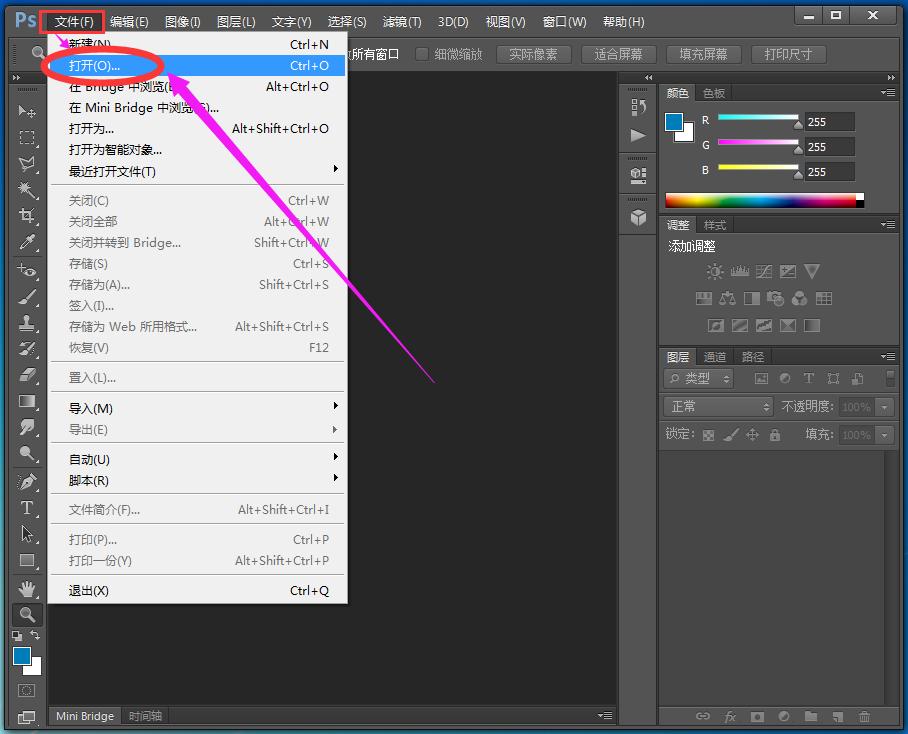Screen dimensions: 908x734
Task: Select the Pen tool
Action: tap(27, 482)
